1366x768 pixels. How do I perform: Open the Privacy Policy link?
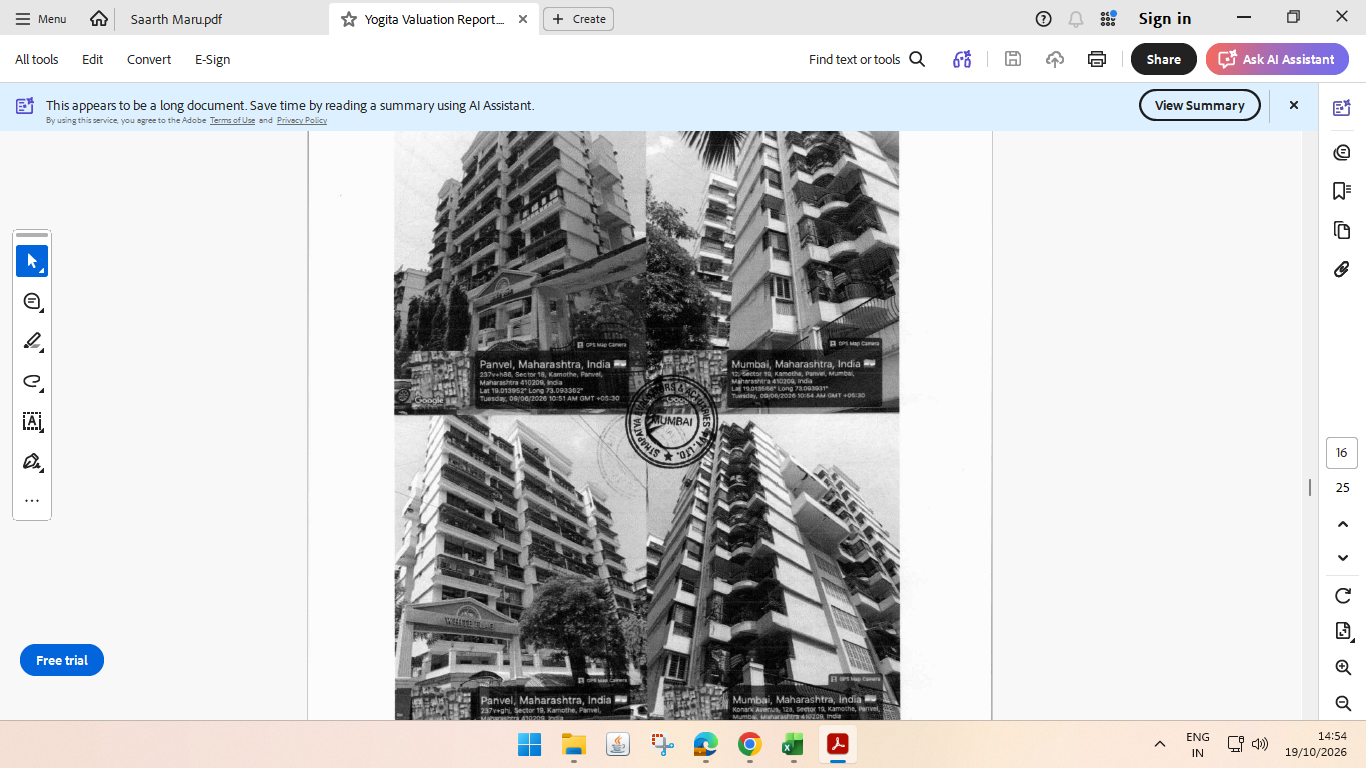302,120
